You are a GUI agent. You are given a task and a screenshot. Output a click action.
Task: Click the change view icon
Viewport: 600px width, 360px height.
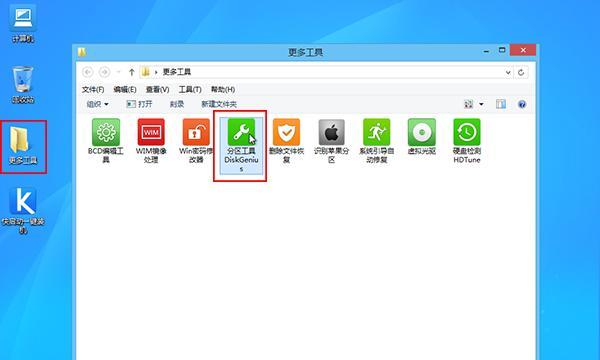[x=468, y=104]
